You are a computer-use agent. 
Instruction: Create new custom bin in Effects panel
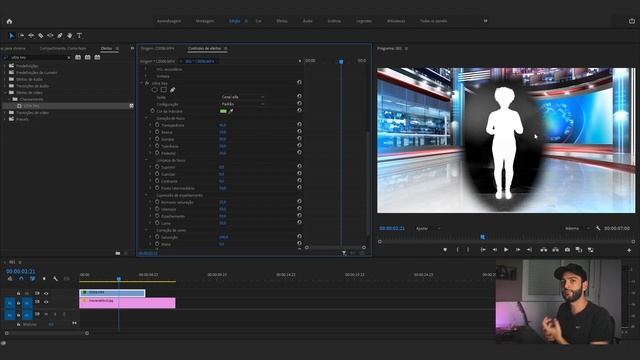tap(118, 253)
